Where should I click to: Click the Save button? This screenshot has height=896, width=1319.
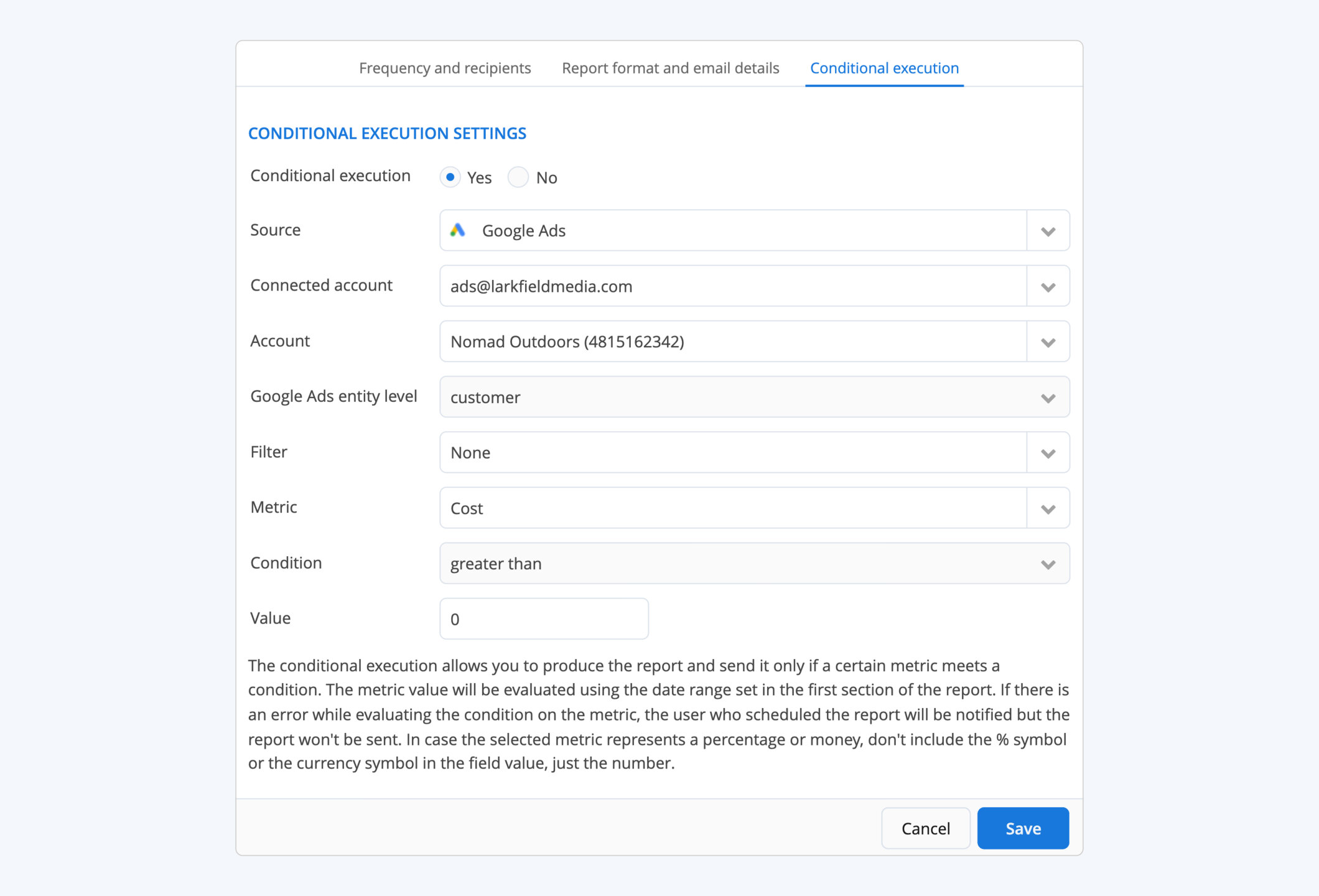1023,828
